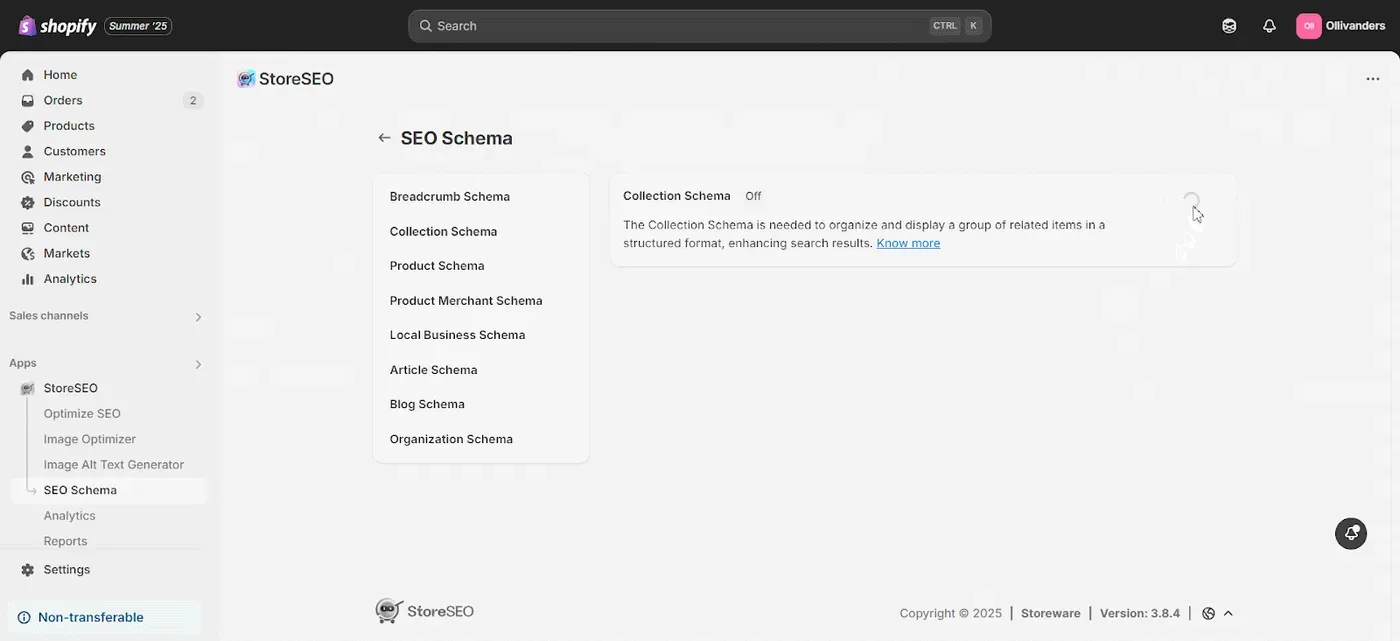Open Products in the sidebar

coord(69,126)
